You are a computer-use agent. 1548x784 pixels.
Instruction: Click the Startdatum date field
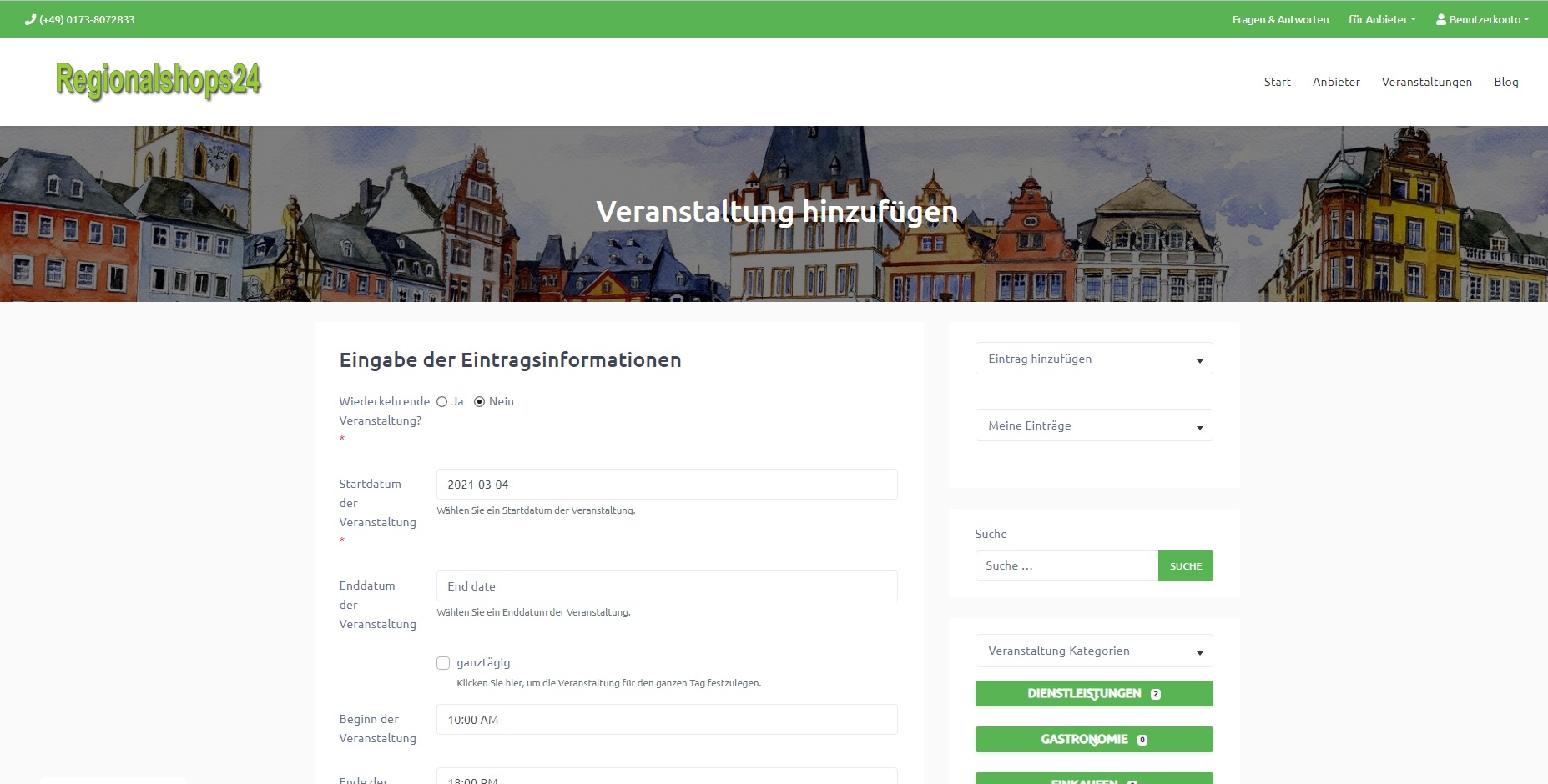(x=666, y=485)
